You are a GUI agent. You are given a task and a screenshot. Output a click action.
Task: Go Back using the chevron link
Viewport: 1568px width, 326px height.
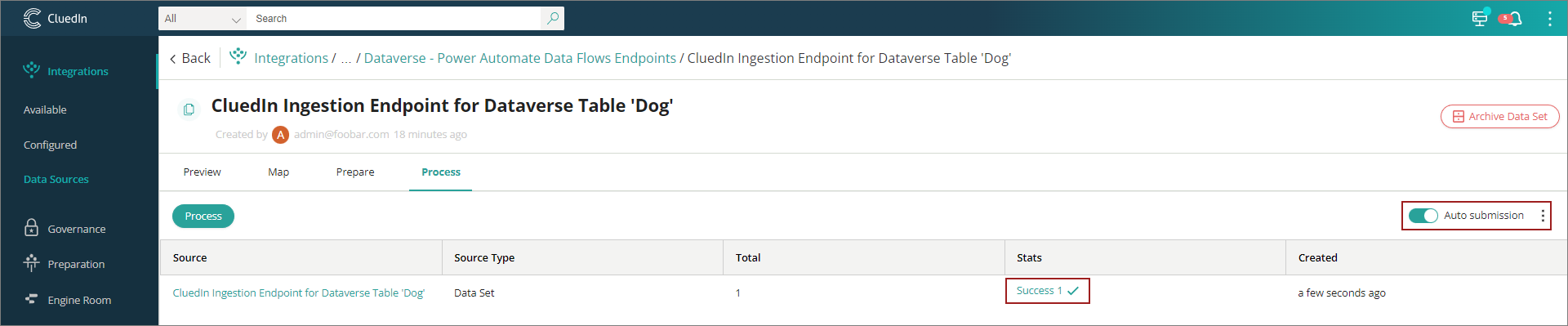pos(189,58)
